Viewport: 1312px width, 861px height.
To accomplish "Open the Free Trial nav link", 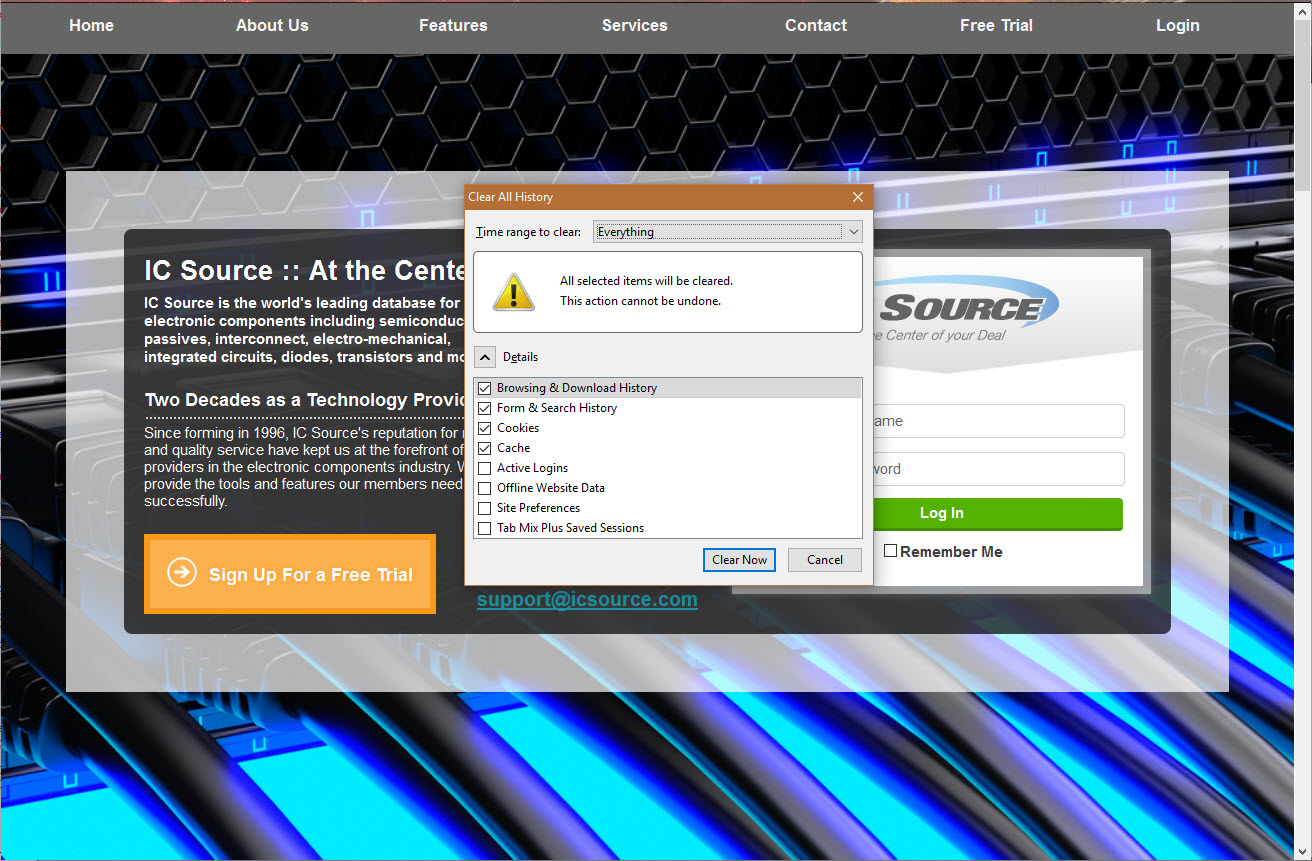I will click(x=996, y=26).
